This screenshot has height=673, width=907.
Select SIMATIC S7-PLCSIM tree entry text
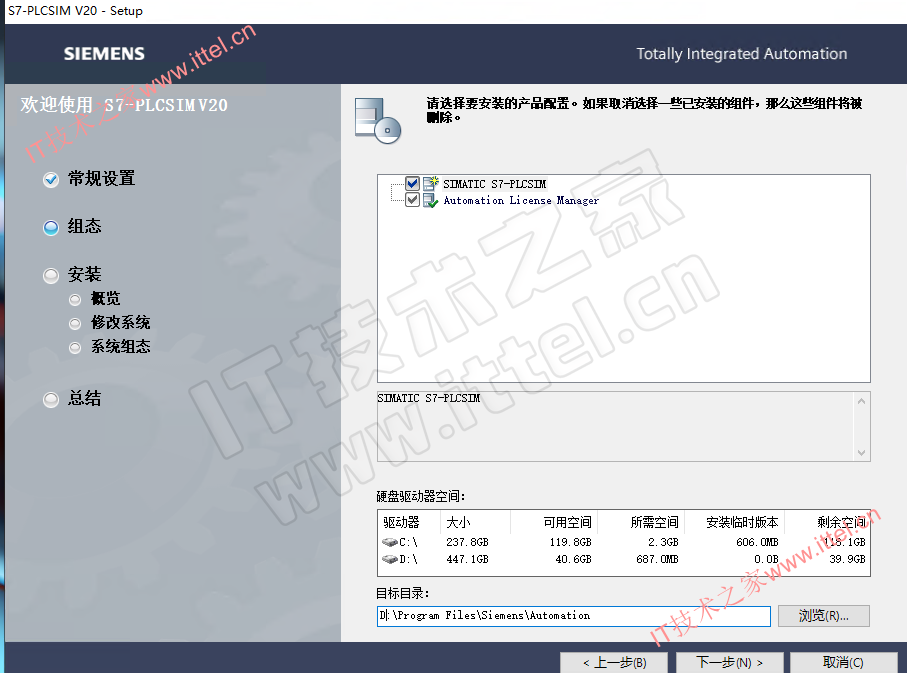pos(495,184)
